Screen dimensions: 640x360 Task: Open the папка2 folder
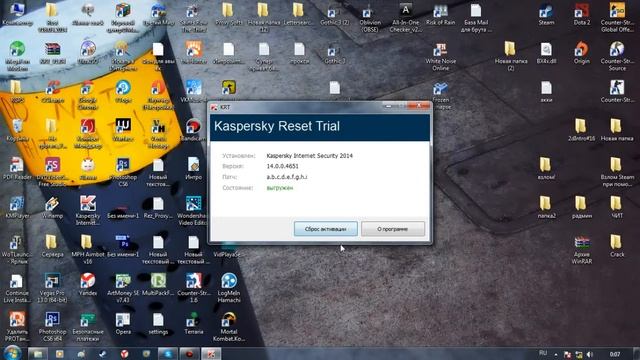[546, 207]
